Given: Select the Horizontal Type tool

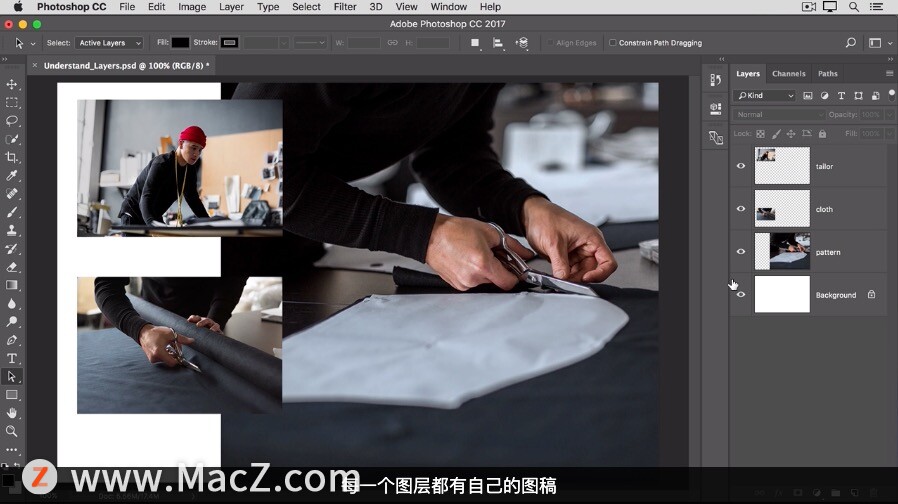Looking at the screenshot, I should coord(11,359).
